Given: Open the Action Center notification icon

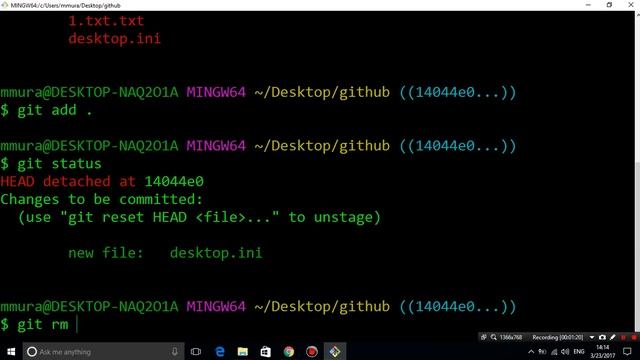Looking at the screenshot, I should pos(627,351).
